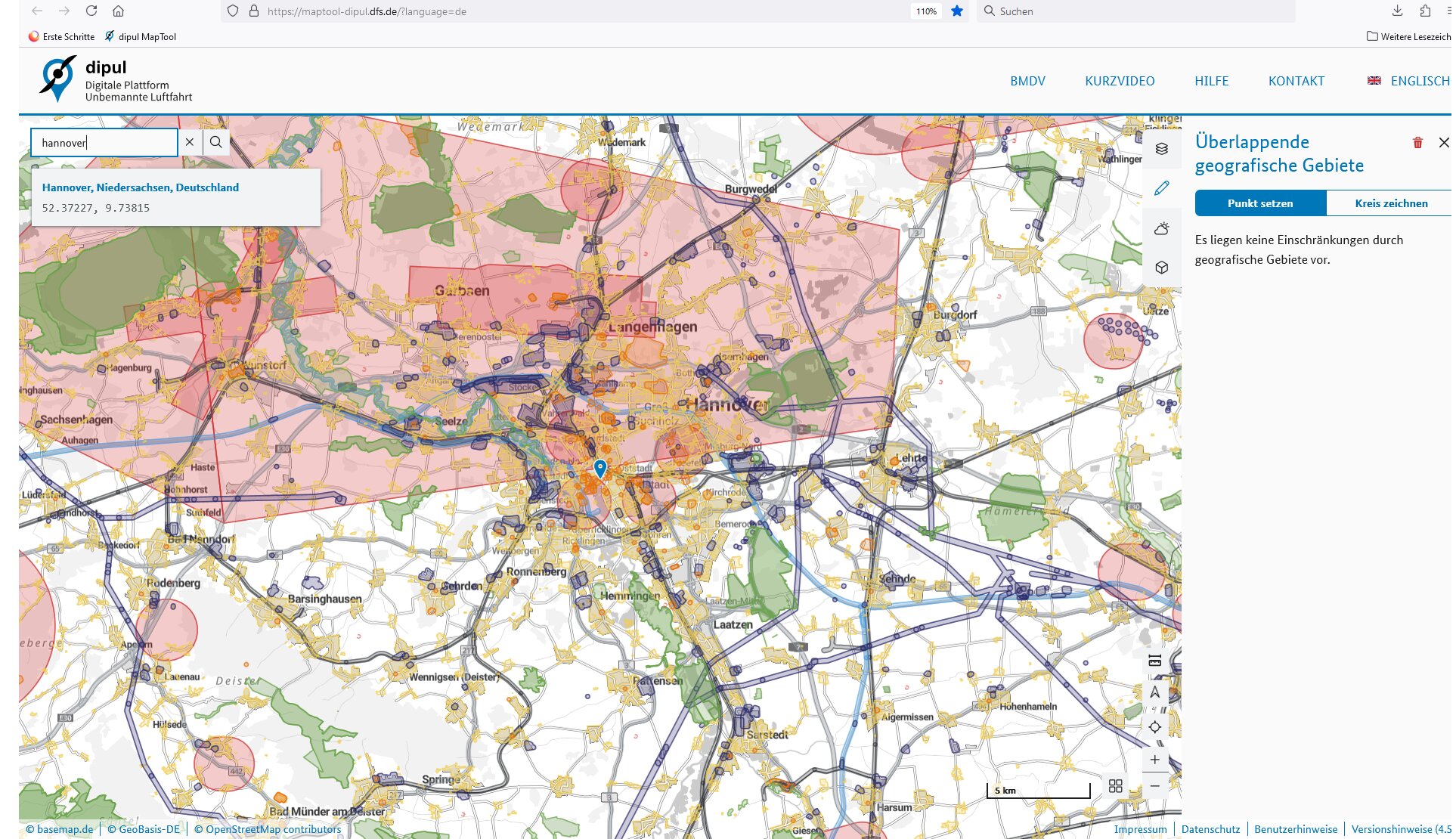The width and height of the screenshot is (1456, 839).
Task: Open the Datenschutz footer link
Action: [1210, 829]
